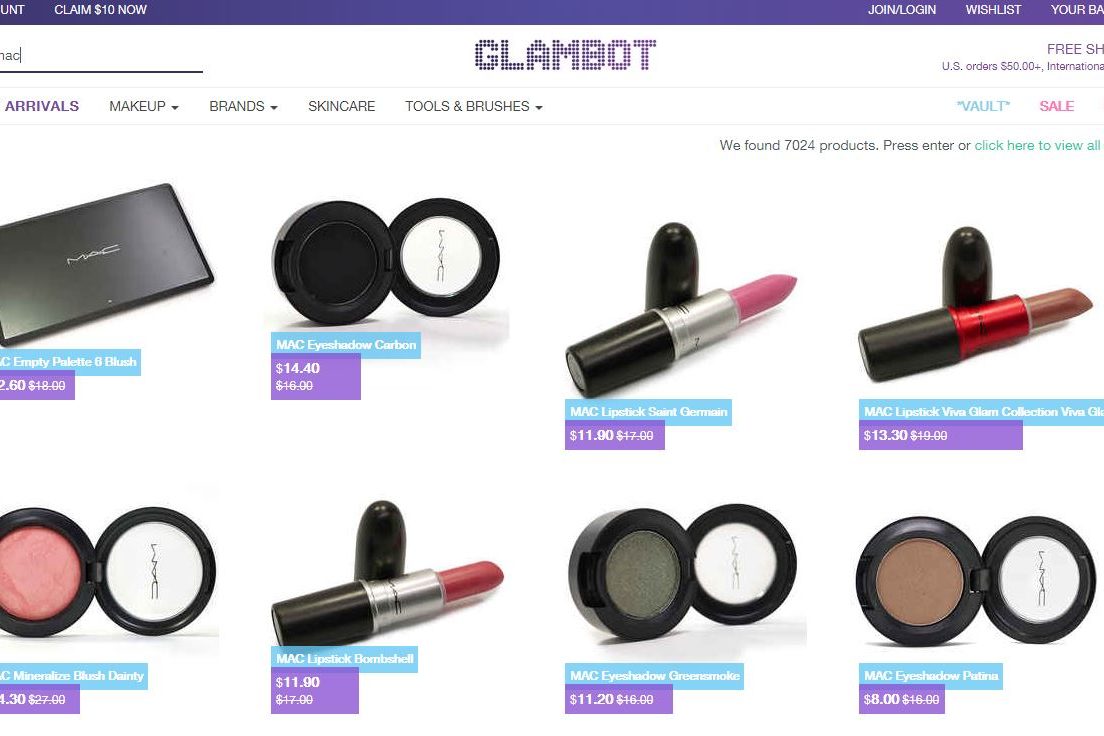
Task: Open the SALE section
Action: [x=1056, y=106]
